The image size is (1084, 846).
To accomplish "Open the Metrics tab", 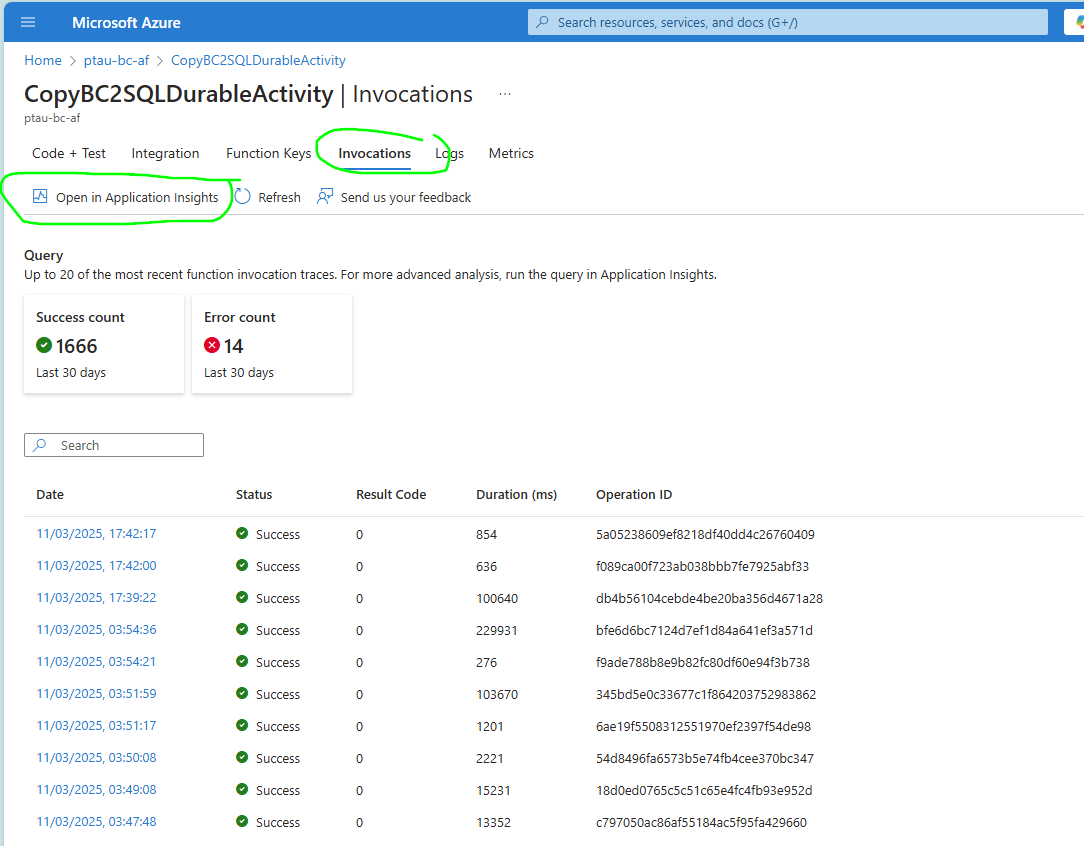I will (511, 153).
